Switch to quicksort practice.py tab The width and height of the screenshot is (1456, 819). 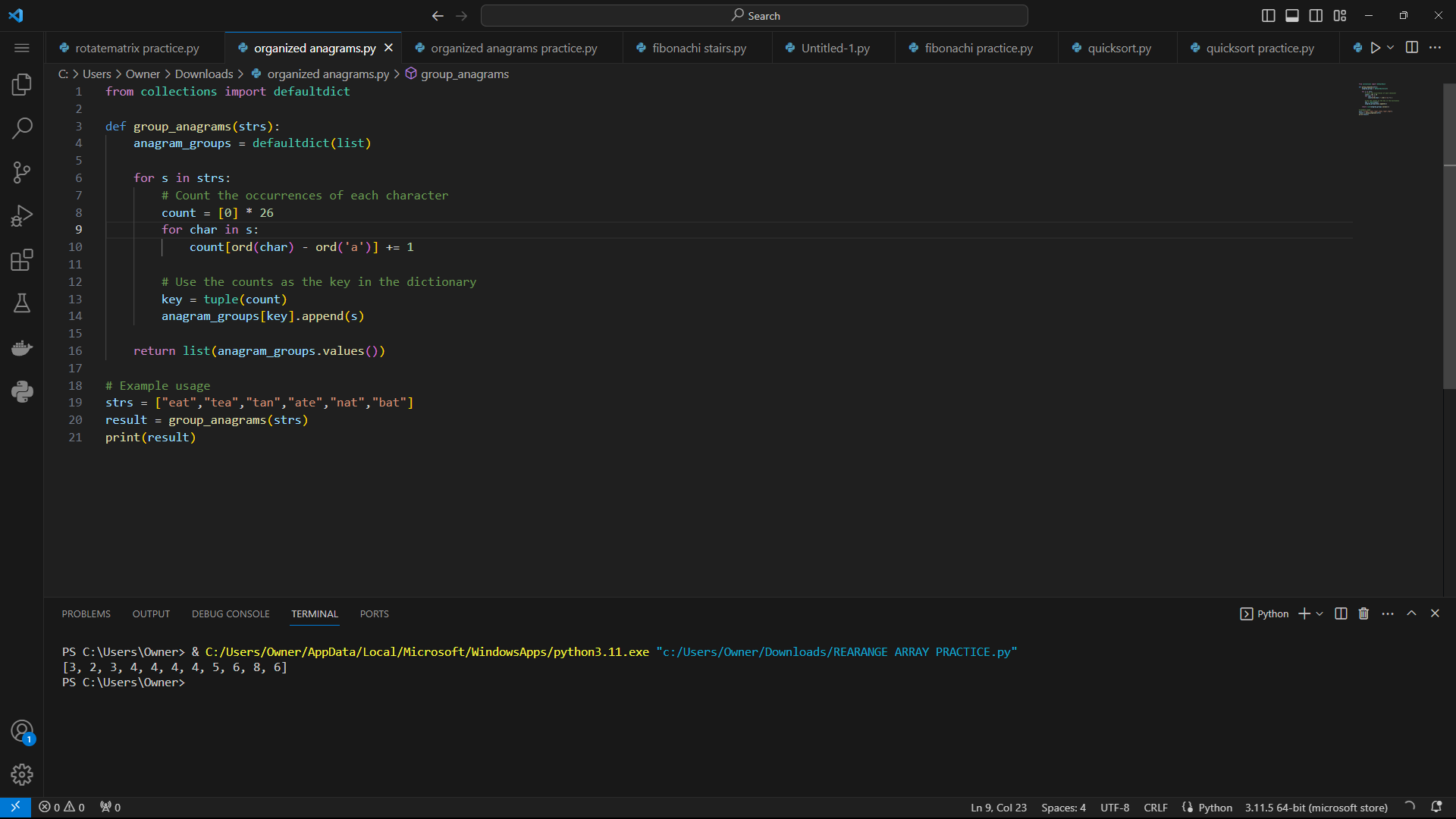click(1260, 48)
